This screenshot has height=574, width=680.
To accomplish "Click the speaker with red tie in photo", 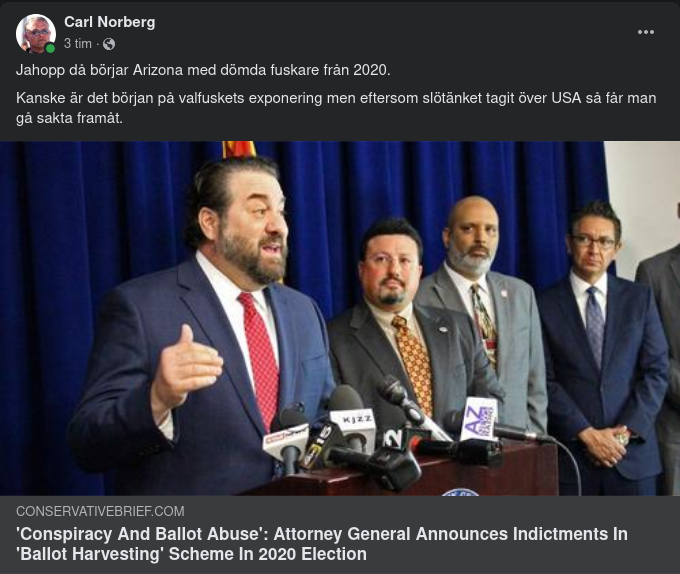I will 204,329.
